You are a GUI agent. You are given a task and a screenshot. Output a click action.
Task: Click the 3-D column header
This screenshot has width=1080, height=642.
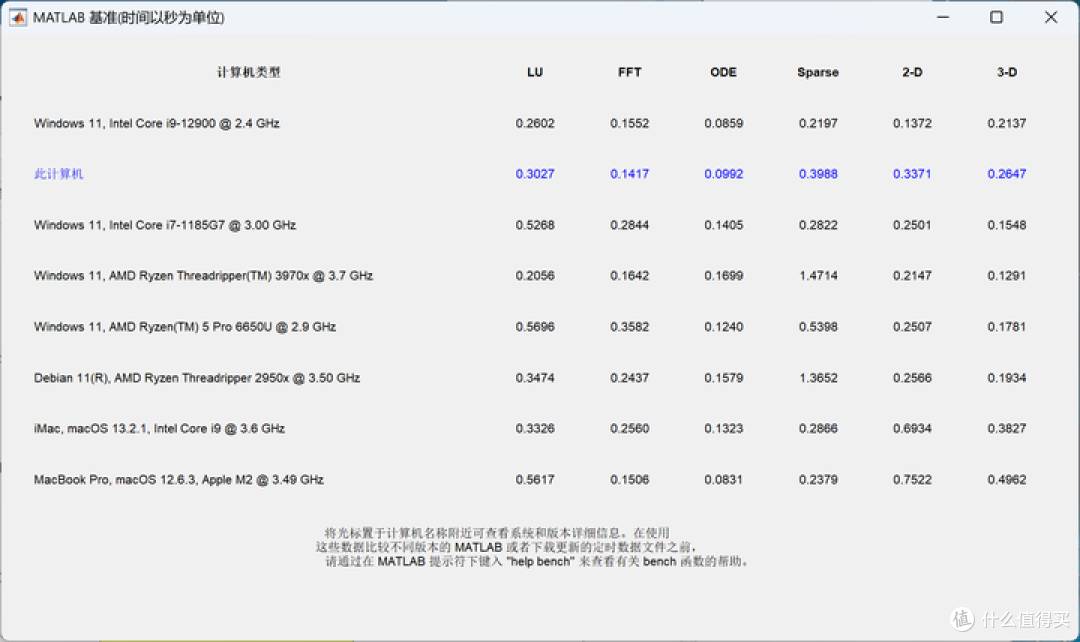[x=1006, y=72]
